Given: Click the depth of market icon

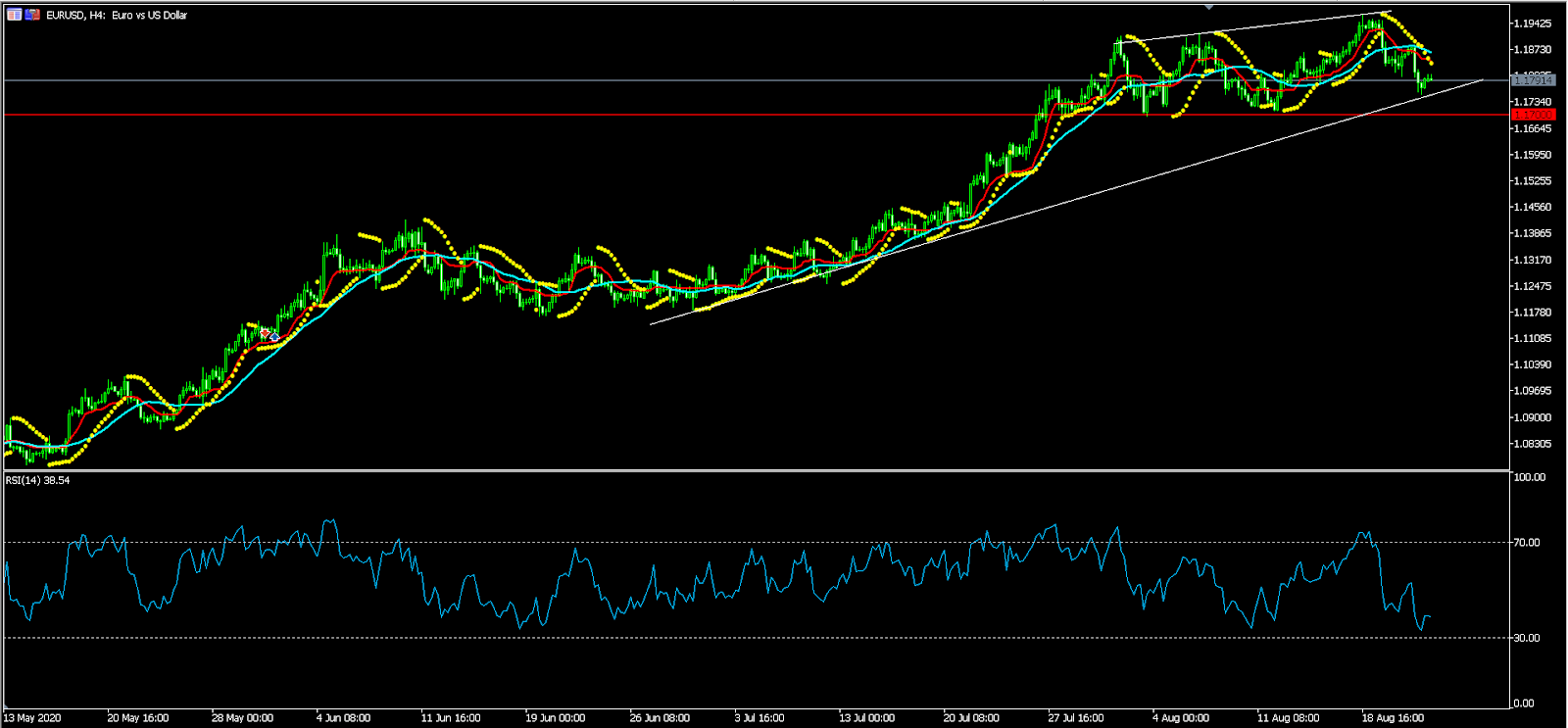Looking at the screenshot, I should 32,15.
